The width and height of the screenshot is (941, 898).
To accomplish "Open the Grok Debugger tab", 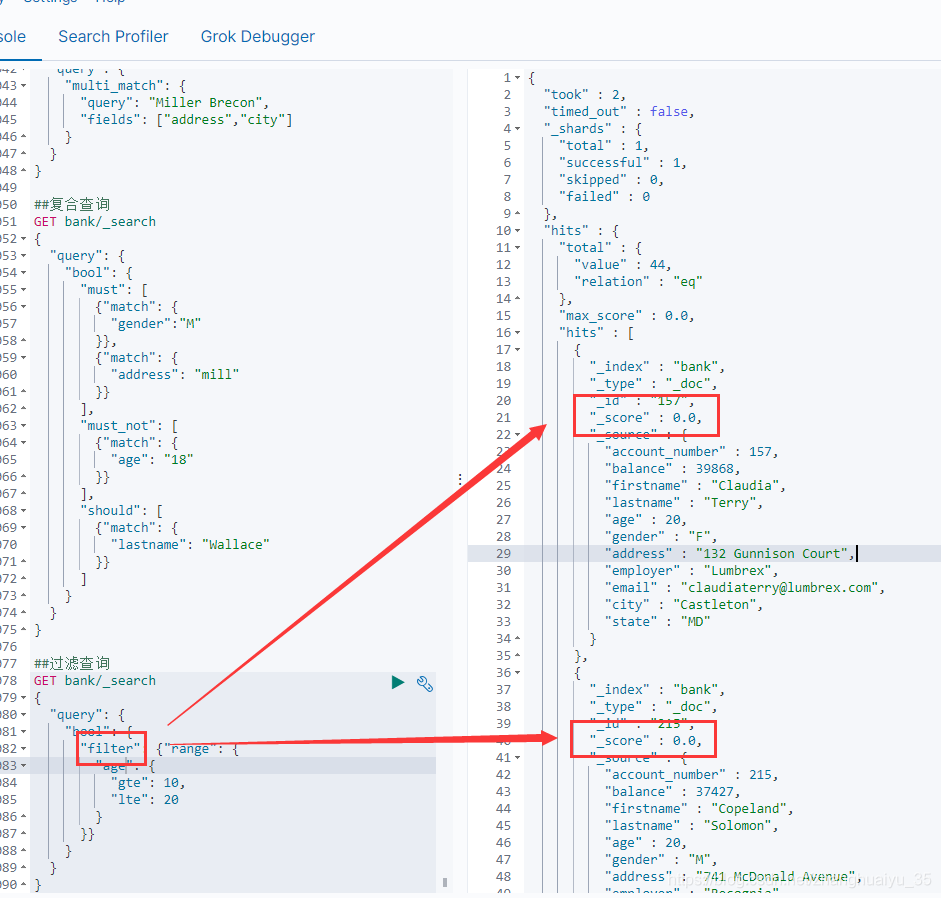I will (257, 36).
